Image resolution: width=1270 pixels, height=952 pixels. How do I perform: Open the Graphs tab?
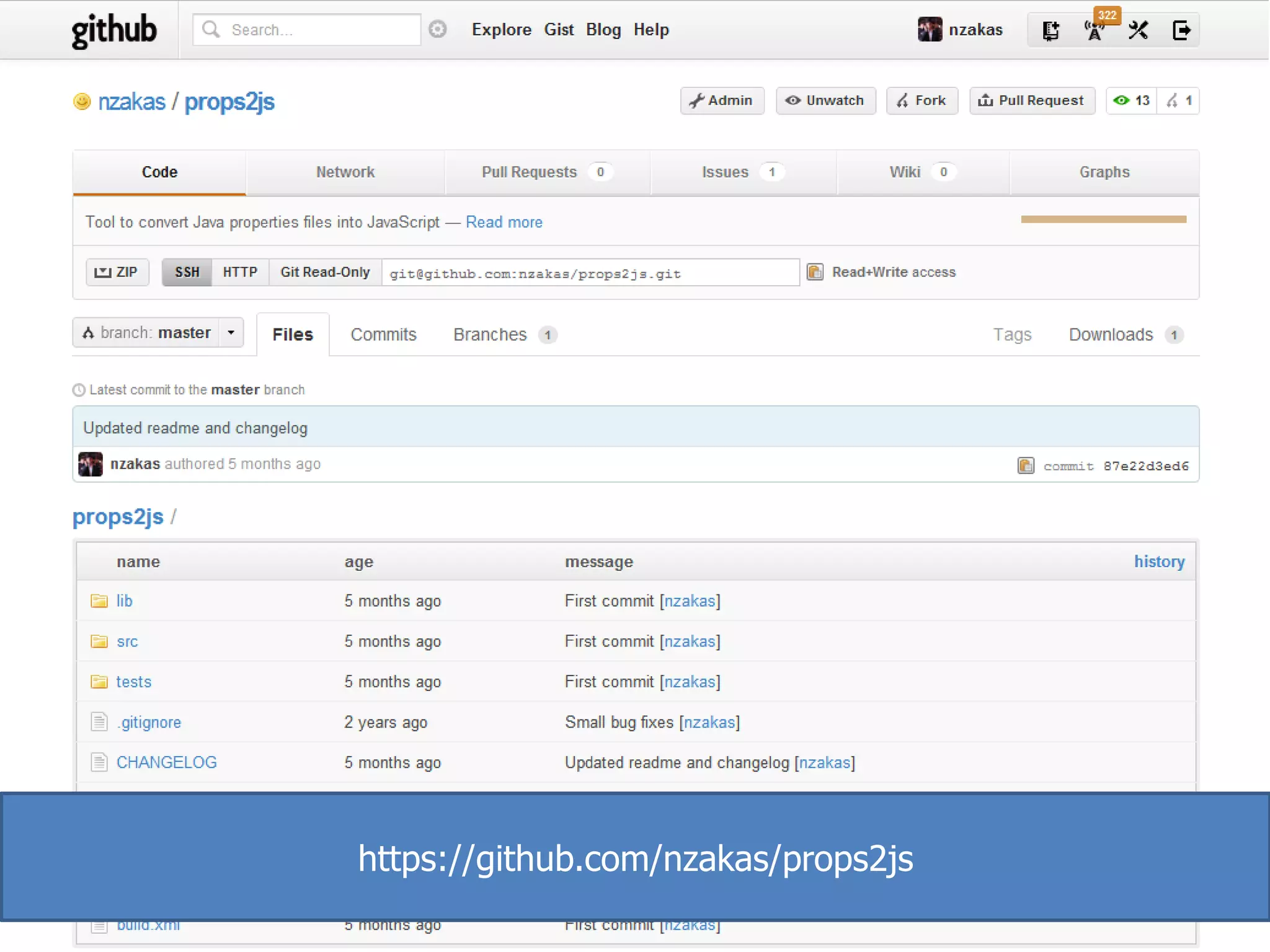(1104, 172)
